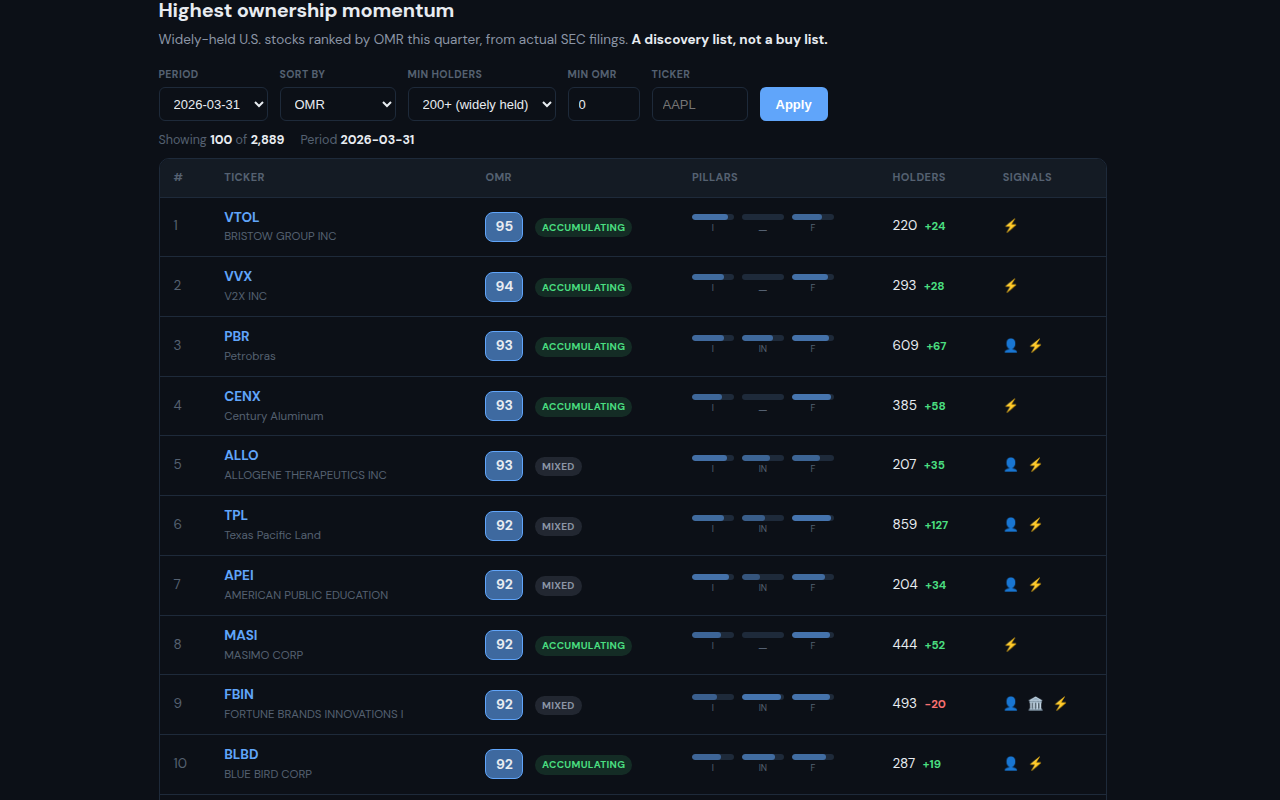Click the lightning signal icon for FBIN
1280x800 pixels.
tap(1060, 703)
